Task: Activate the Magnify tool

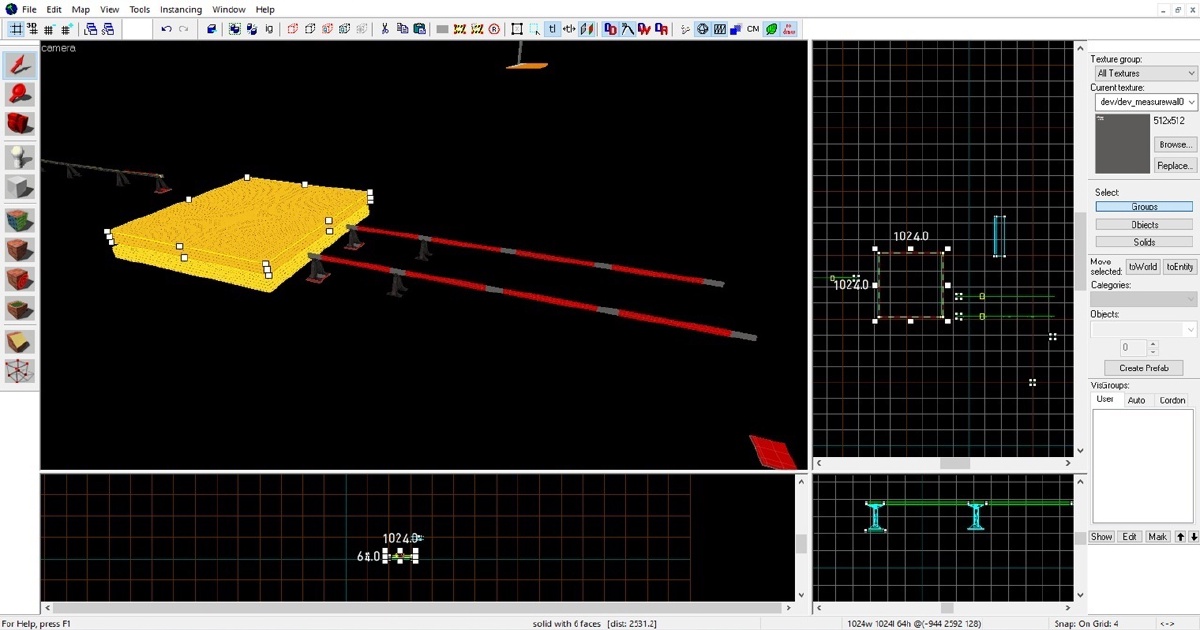Action: [x=20, y=95]
